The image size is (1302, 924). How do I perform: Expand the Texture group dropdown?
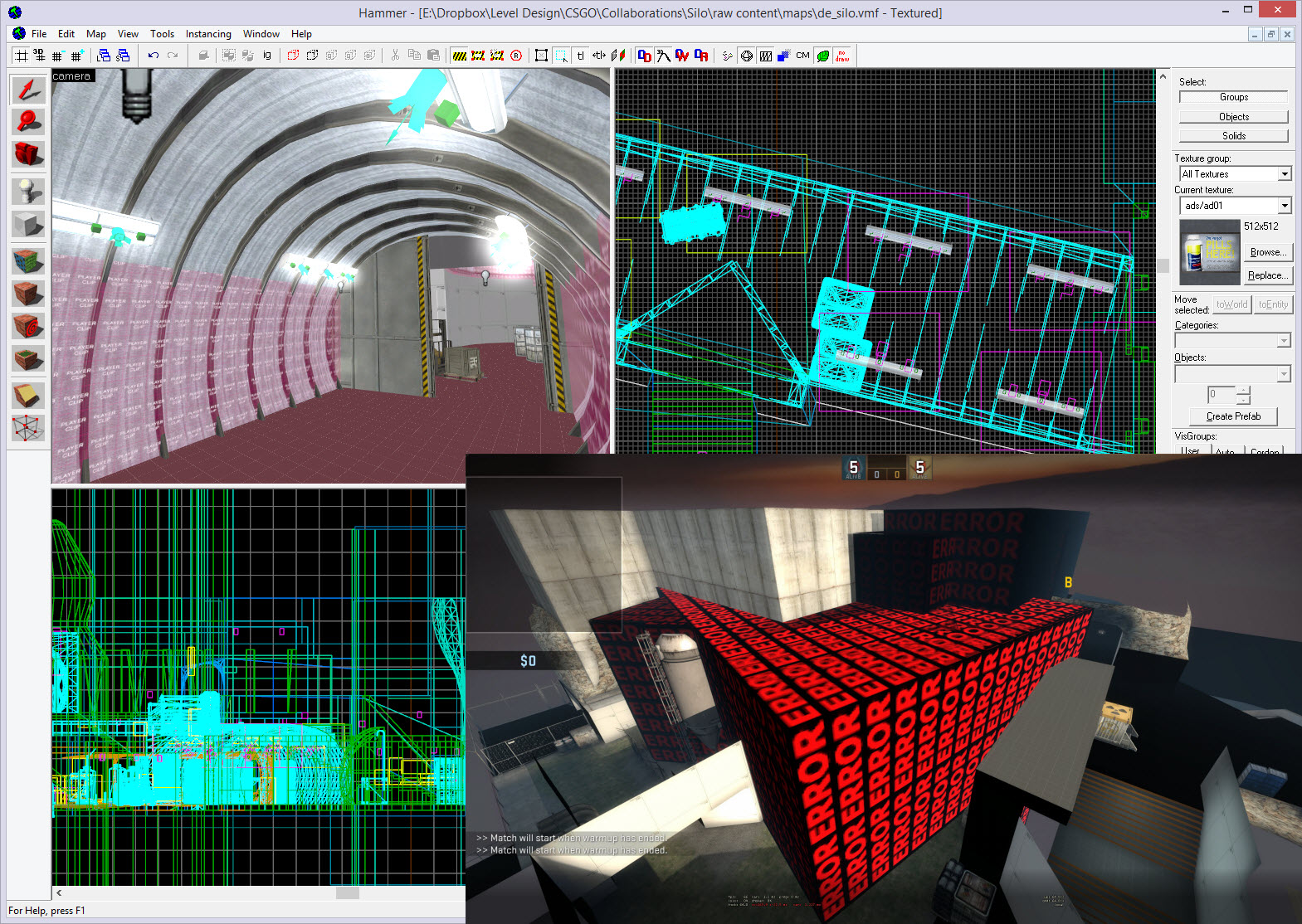1284,174
